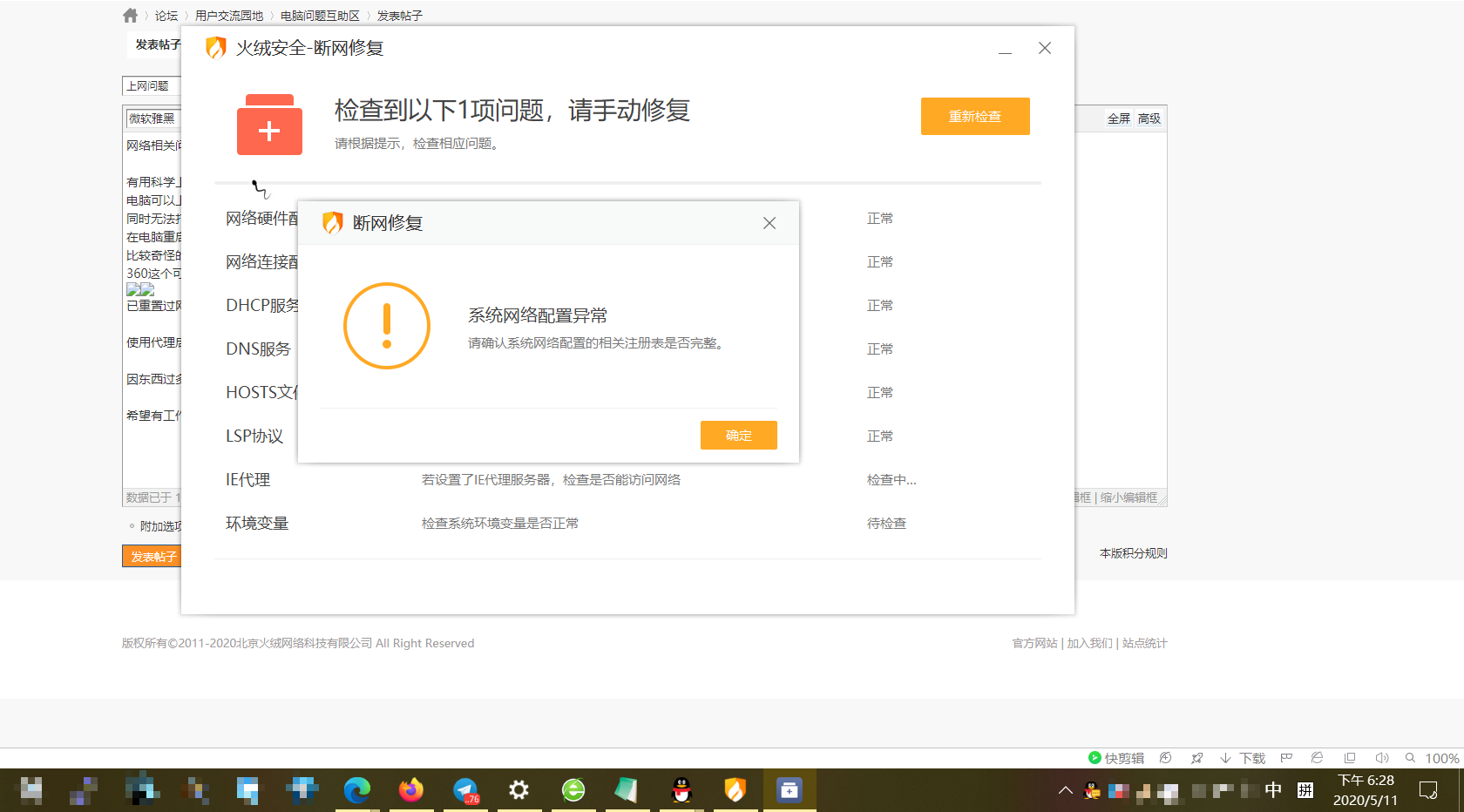The image size is (1464, 812).
Task: Open the 上网问题 category dropdown
Action: point(152,85)
